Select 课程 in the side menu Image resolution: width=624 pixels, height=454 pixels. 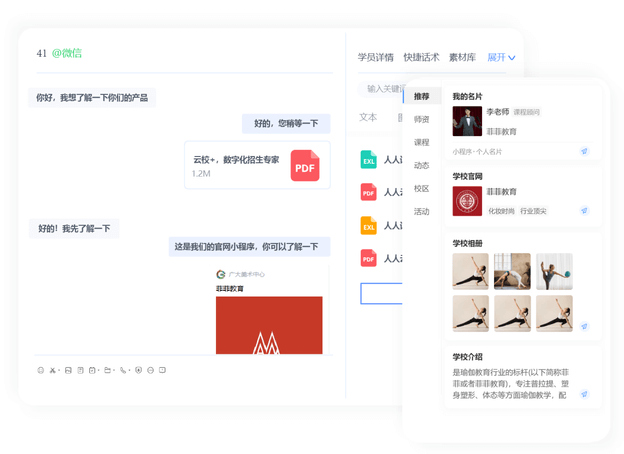point(422,143)
